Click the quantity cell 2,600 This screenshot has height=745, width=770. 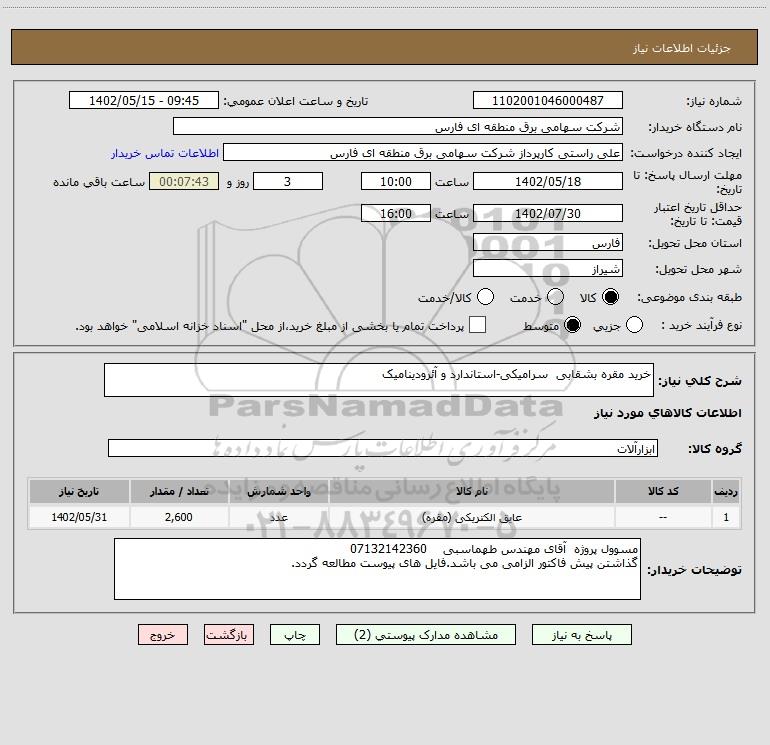[179, 517]
